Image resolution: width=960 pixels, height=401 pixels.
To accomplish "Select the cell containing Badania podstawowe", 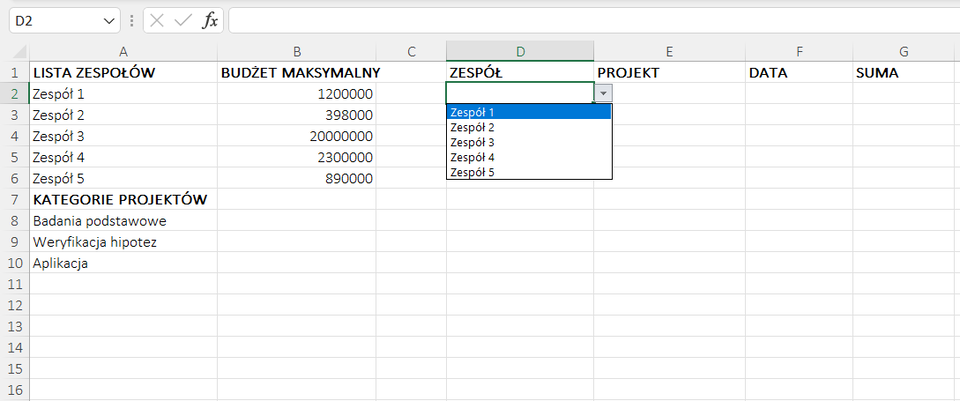I will coord(123,221).
